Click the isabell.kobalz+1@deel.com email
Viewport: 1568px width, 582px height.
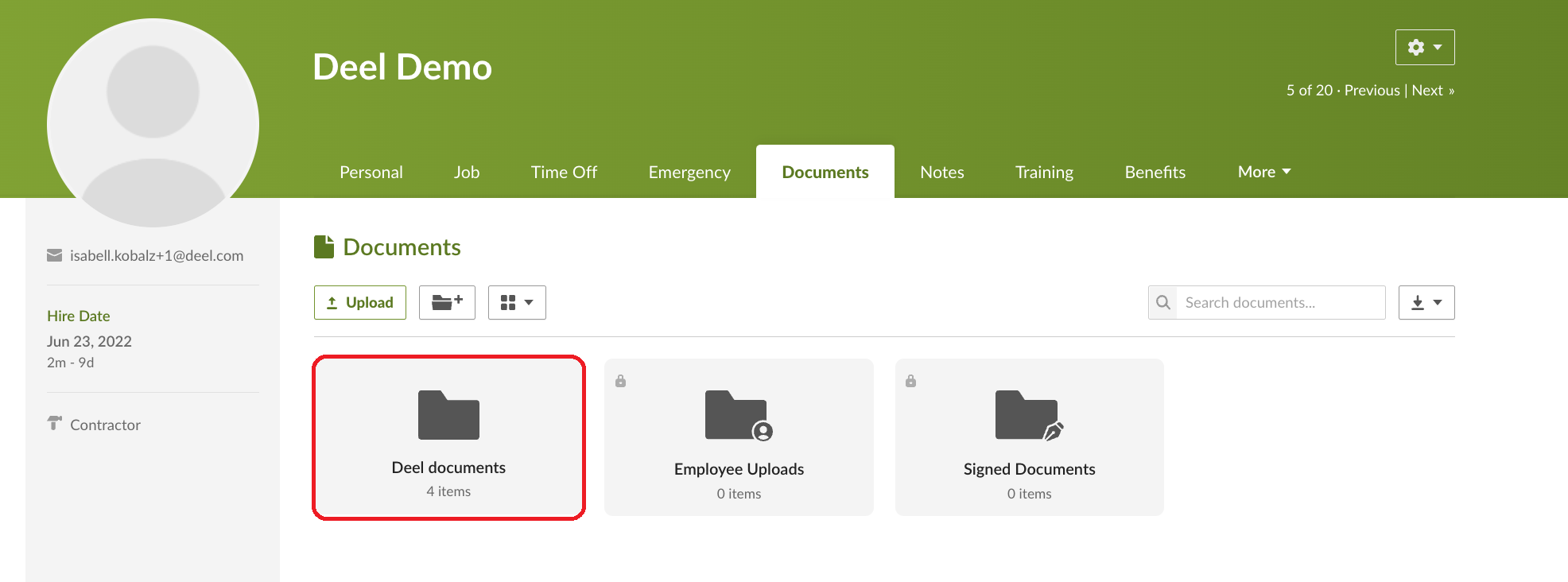[x=157, y=255]
